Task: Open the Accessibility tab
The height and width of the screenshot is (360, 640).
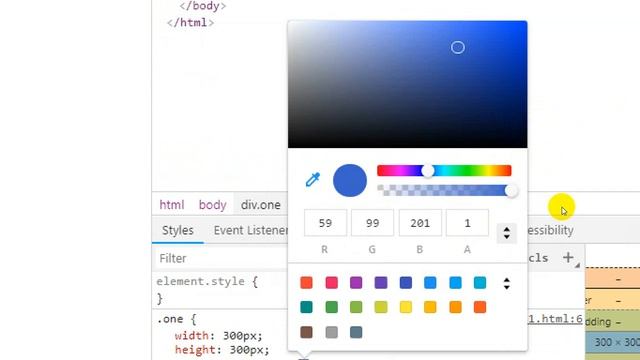Action: pos(551,230)
